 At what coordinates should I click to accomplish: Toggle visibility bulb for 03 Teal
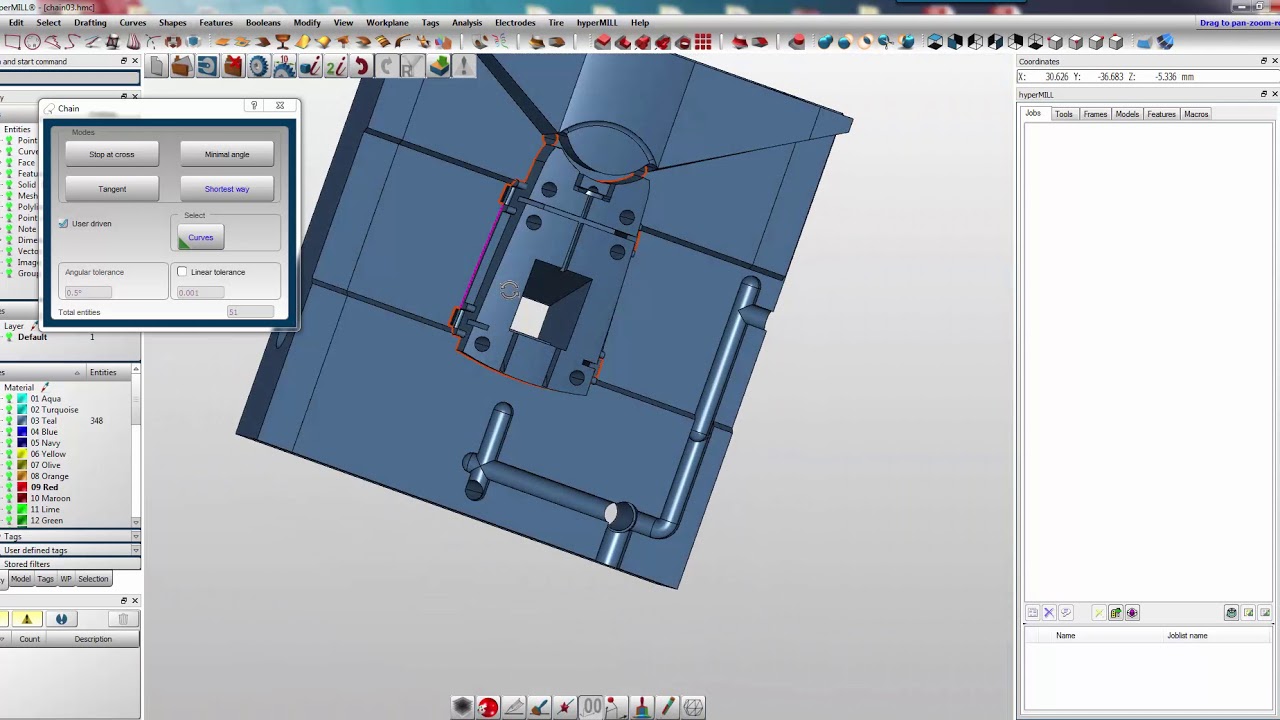tap(10, 421)
